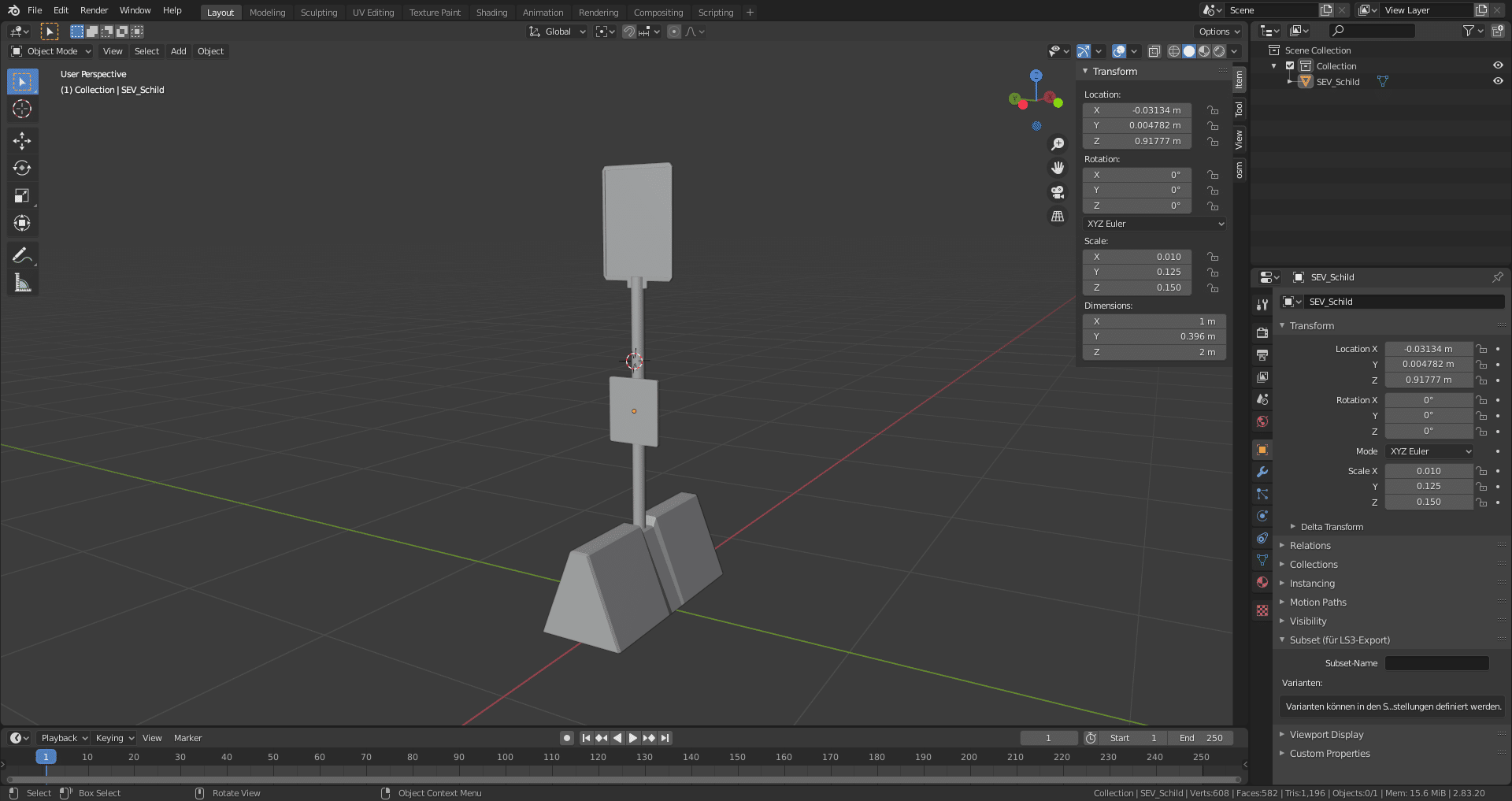Screen dimensions: 1512x801
Task: Lock the X location value
Action: [x=1213, y=110]
